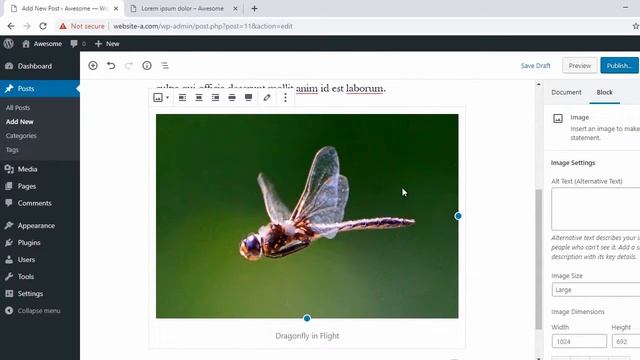Click the Image block icon in sidebar
This screenshot has width=640, height=360.
click(558, 118)
